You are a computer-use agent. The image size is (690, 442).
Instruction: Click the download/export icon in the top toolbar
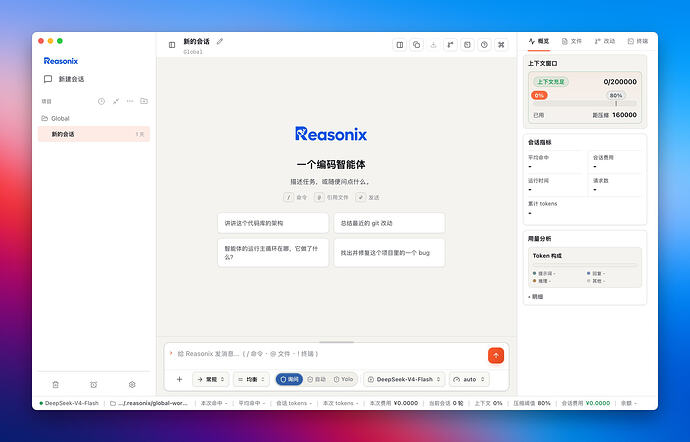coord(433,45)
